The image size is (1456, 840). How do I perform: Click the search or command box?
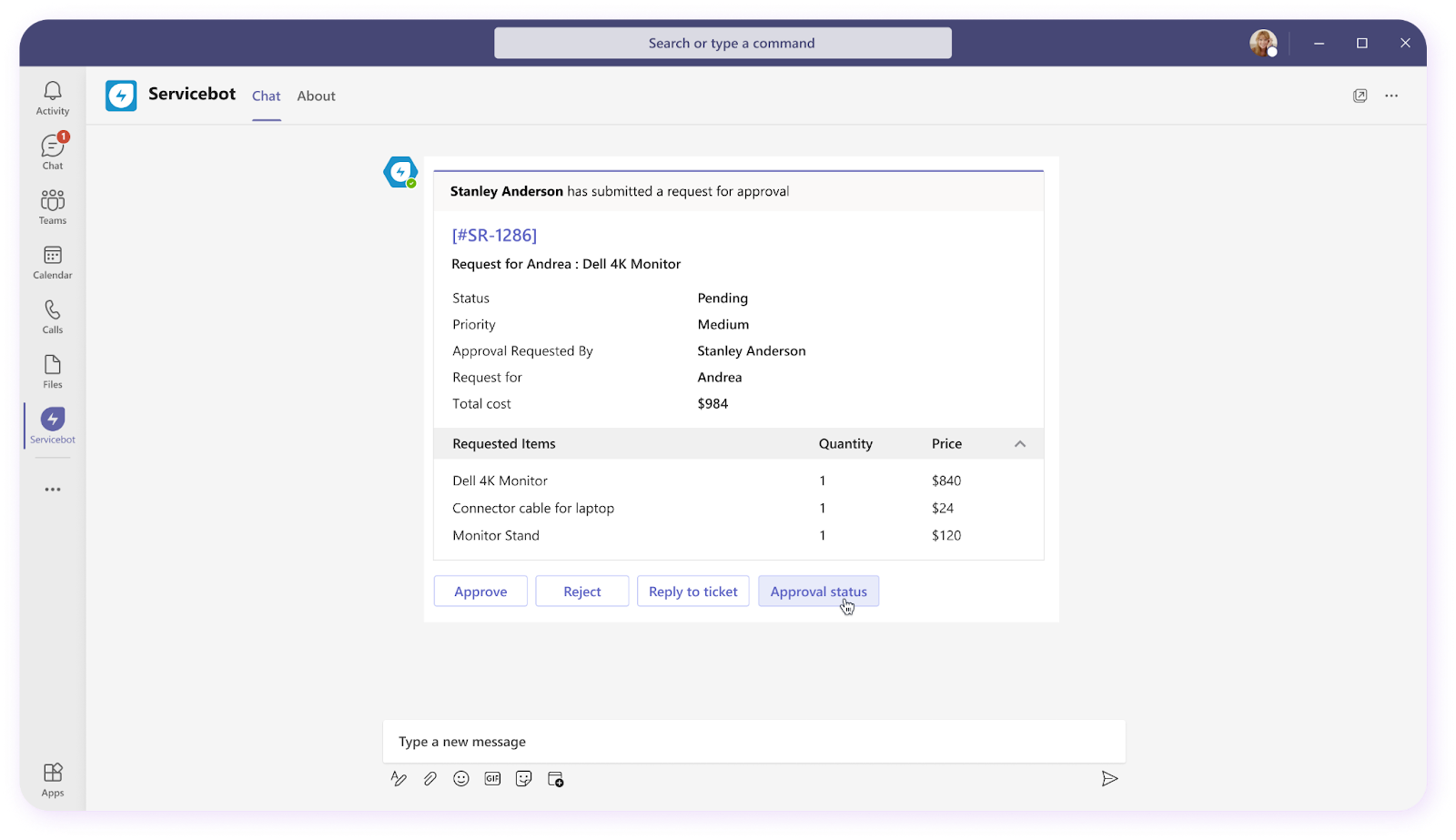[x=723, y=43]
